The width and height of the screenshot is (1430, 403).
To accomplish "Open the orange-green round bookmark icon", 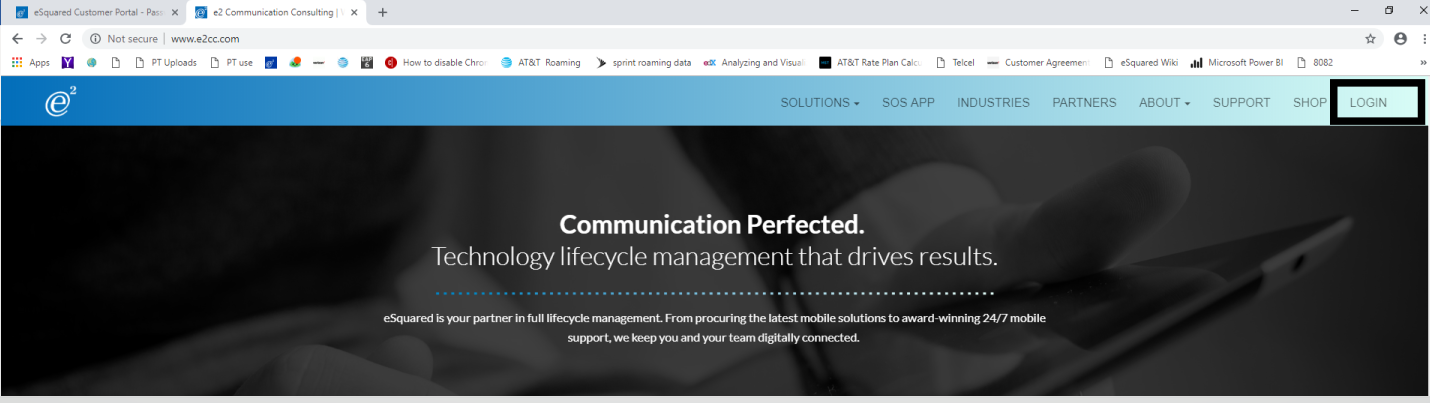I will coord(295,62).
